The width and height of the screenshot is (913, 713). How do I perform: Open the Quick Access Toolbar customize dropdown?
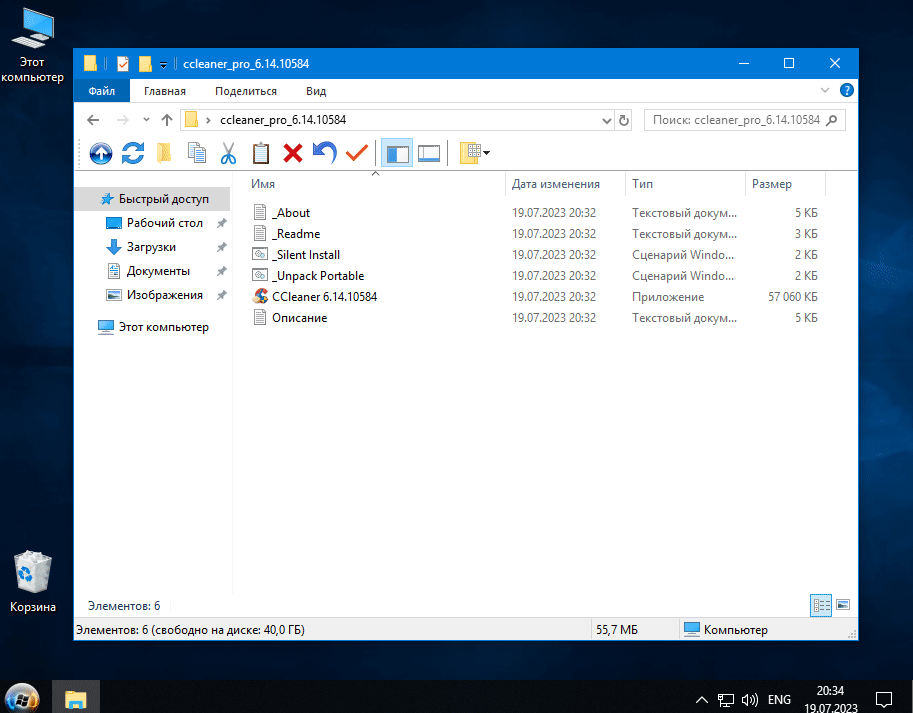164,65
